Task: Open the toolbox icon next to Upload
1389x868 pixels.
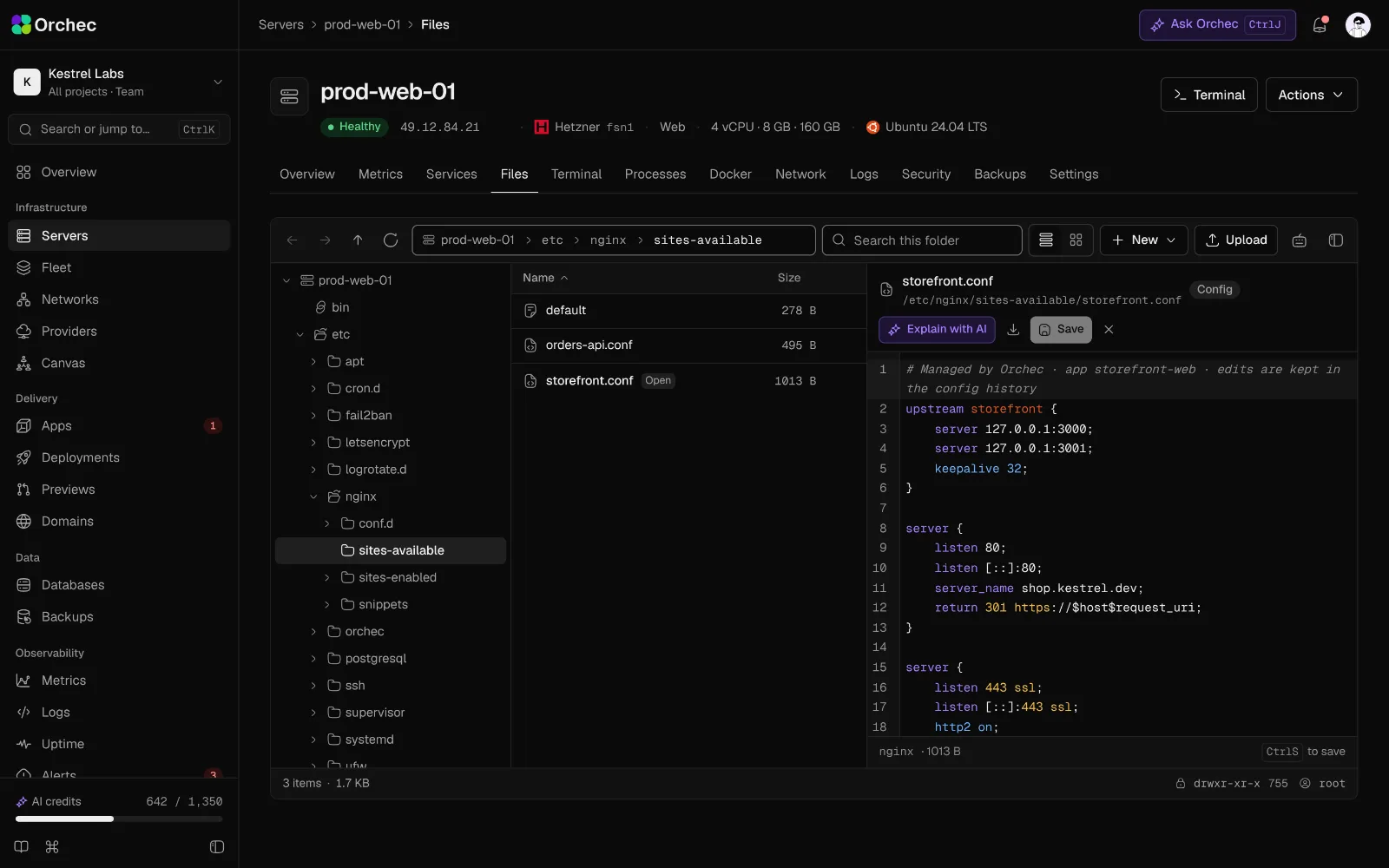Action: 1300,240
